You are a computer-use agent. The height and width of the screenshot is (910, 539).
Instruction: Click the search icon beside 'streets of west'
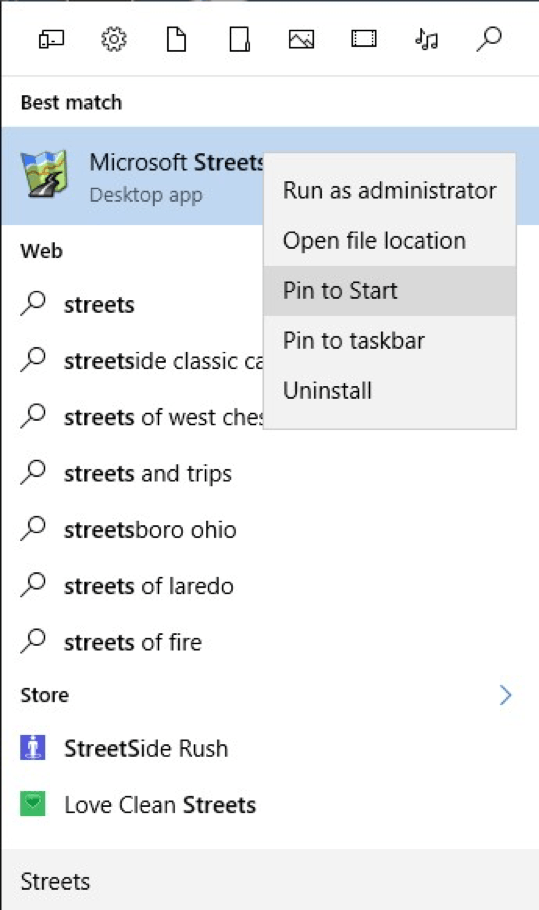click(33, 416)
